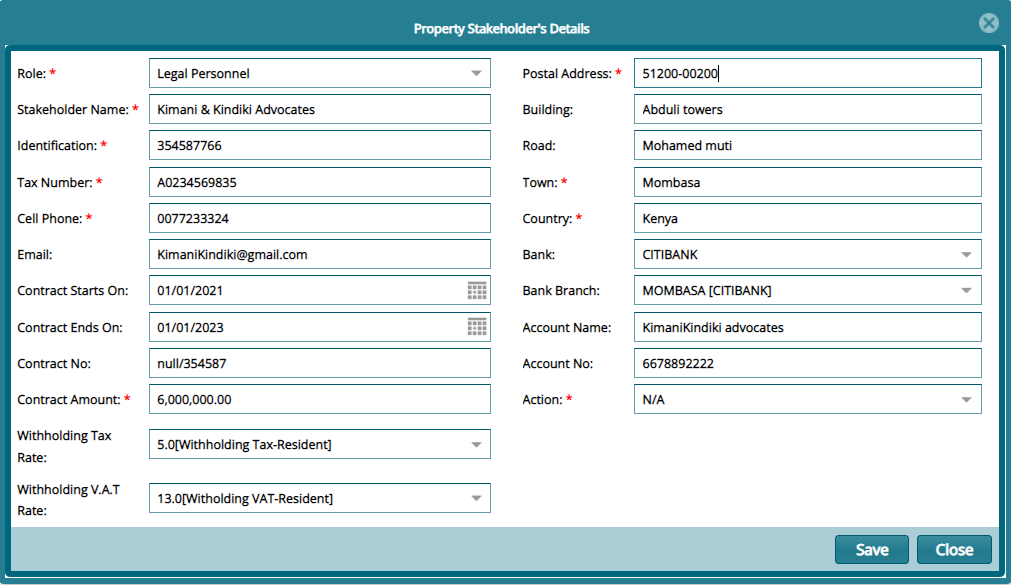Click the 'Tax Number:' label
This screenshot has width=1011, height=585.
tap(55, 183)
